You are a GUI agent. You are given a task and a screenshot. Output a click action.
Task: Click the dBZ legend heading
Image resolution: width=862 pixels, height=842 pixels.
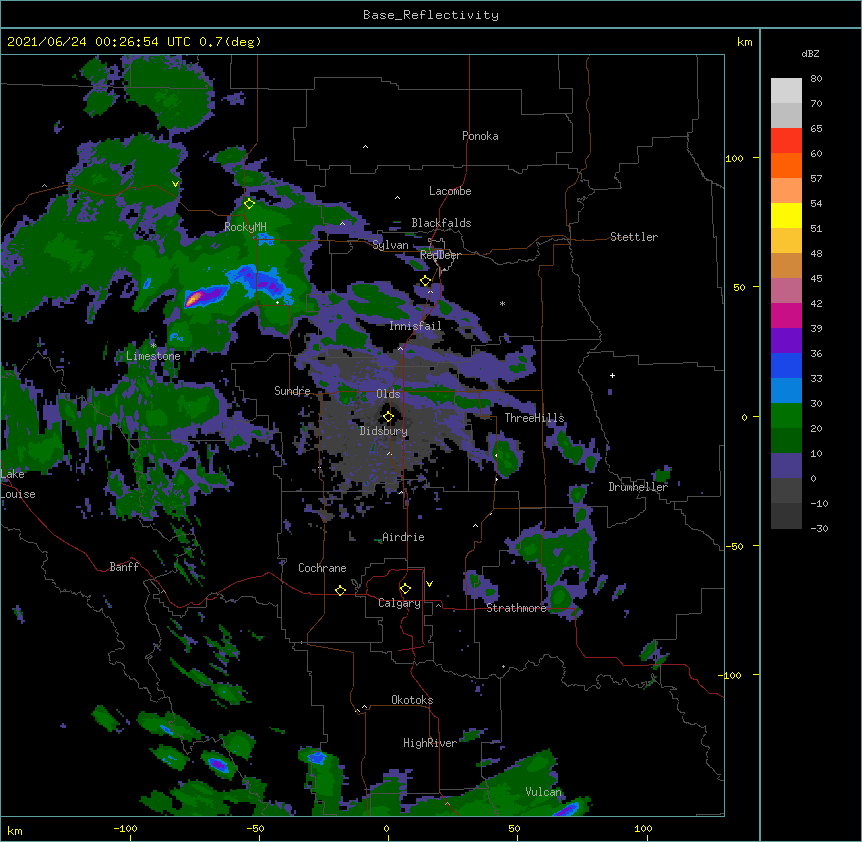click(810, 54)
